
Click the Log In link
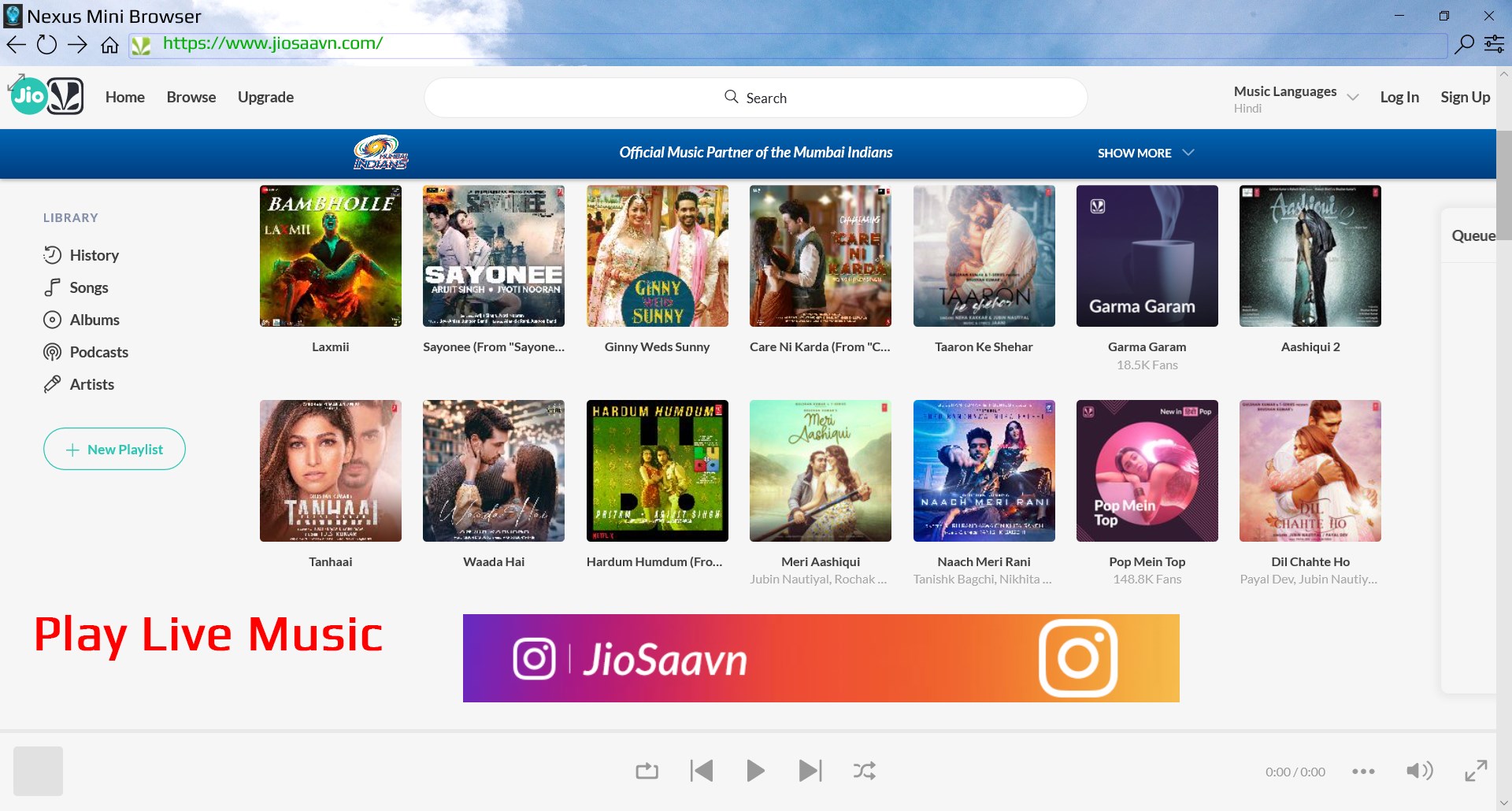1399,97
